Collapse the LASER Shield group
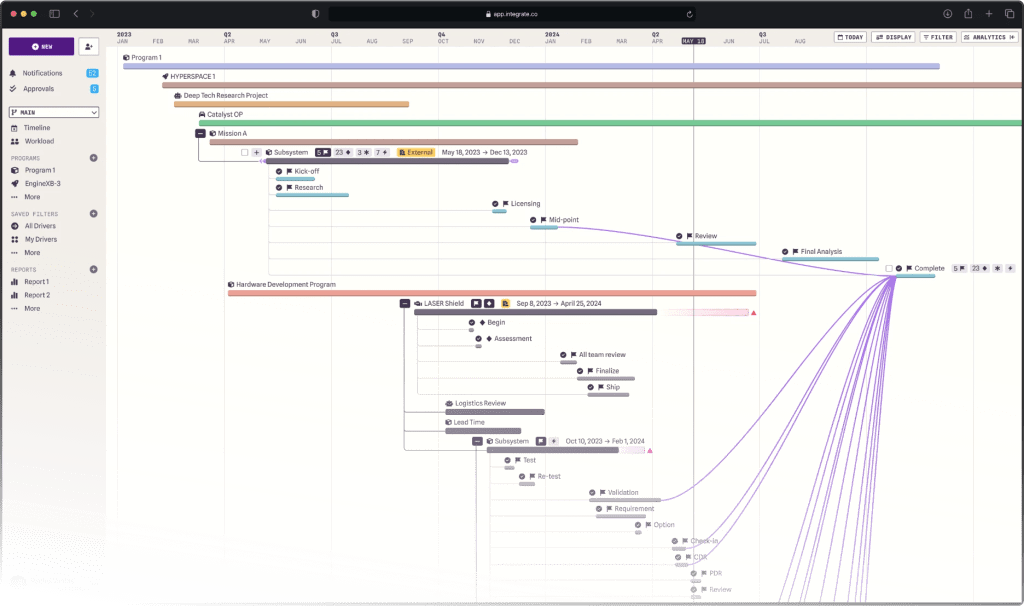 (x=405, y=303)
